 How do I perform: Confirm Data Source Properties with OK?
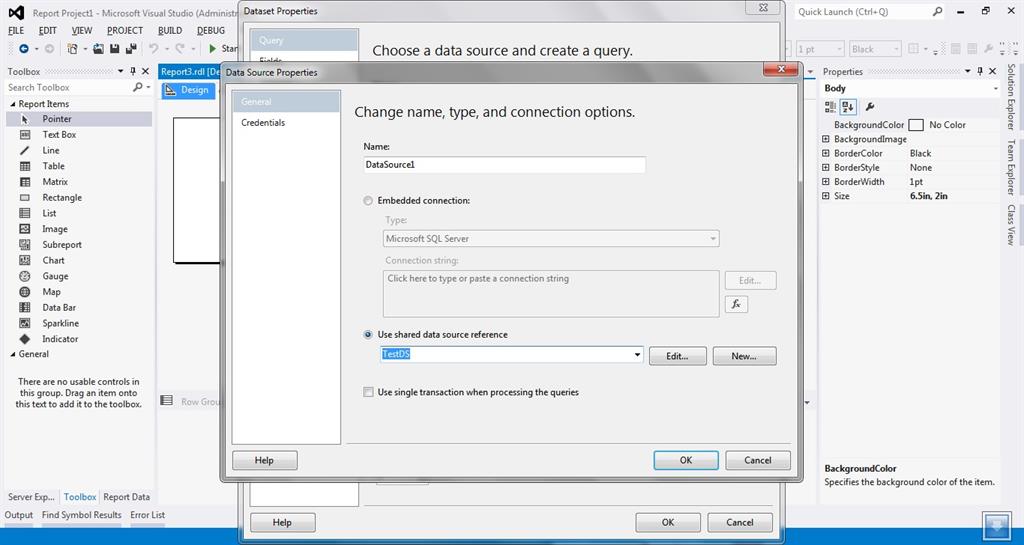coord(686,460)
